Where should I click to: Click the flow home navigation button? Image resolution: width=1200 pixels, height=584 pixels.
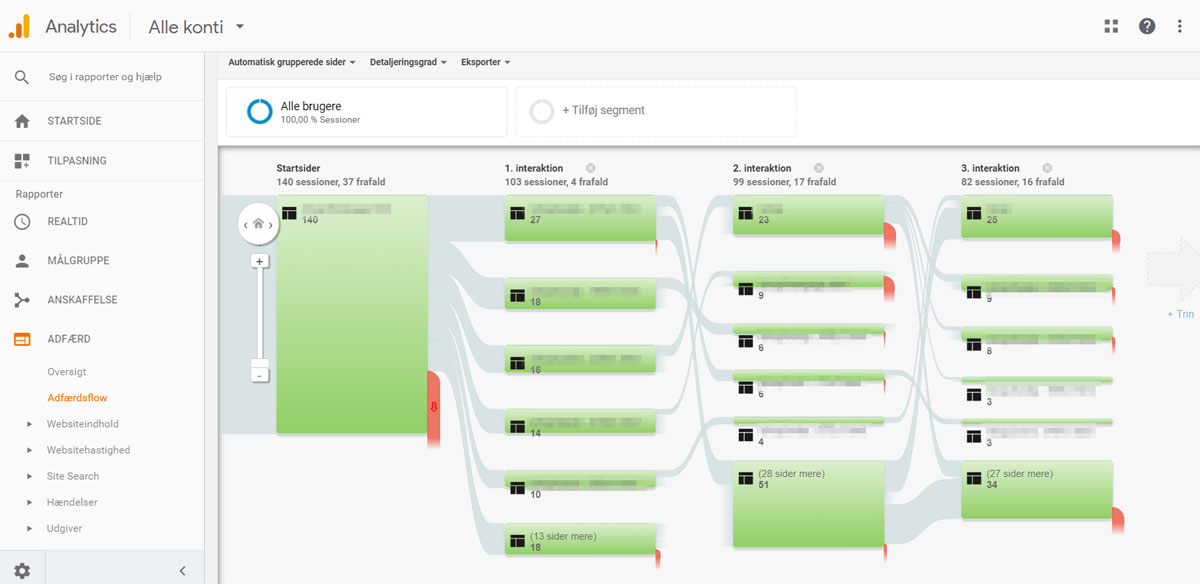[x=258, y=224]
